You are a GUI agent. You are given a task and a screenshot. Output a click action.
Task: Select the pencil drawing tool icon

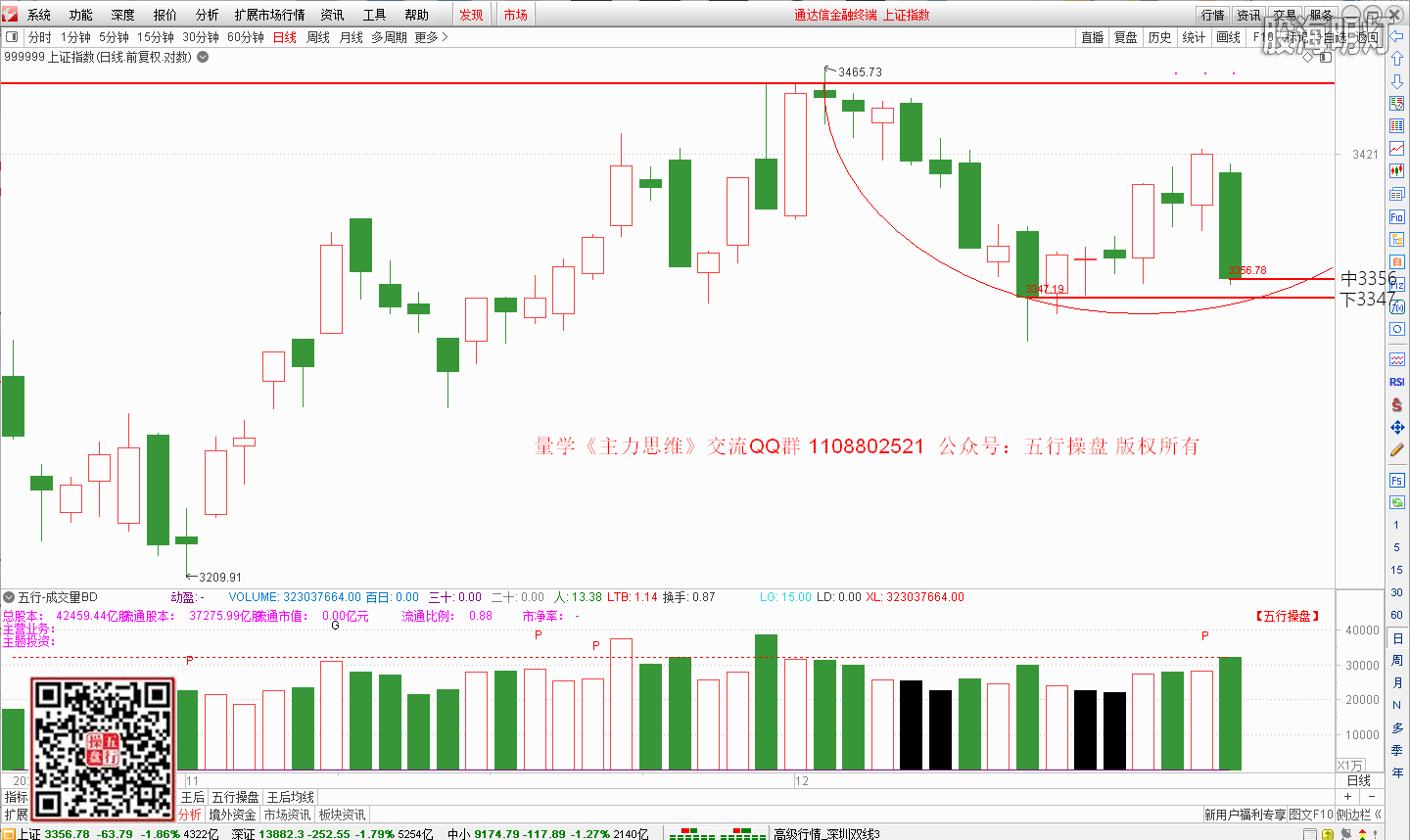click(1397, 450)
